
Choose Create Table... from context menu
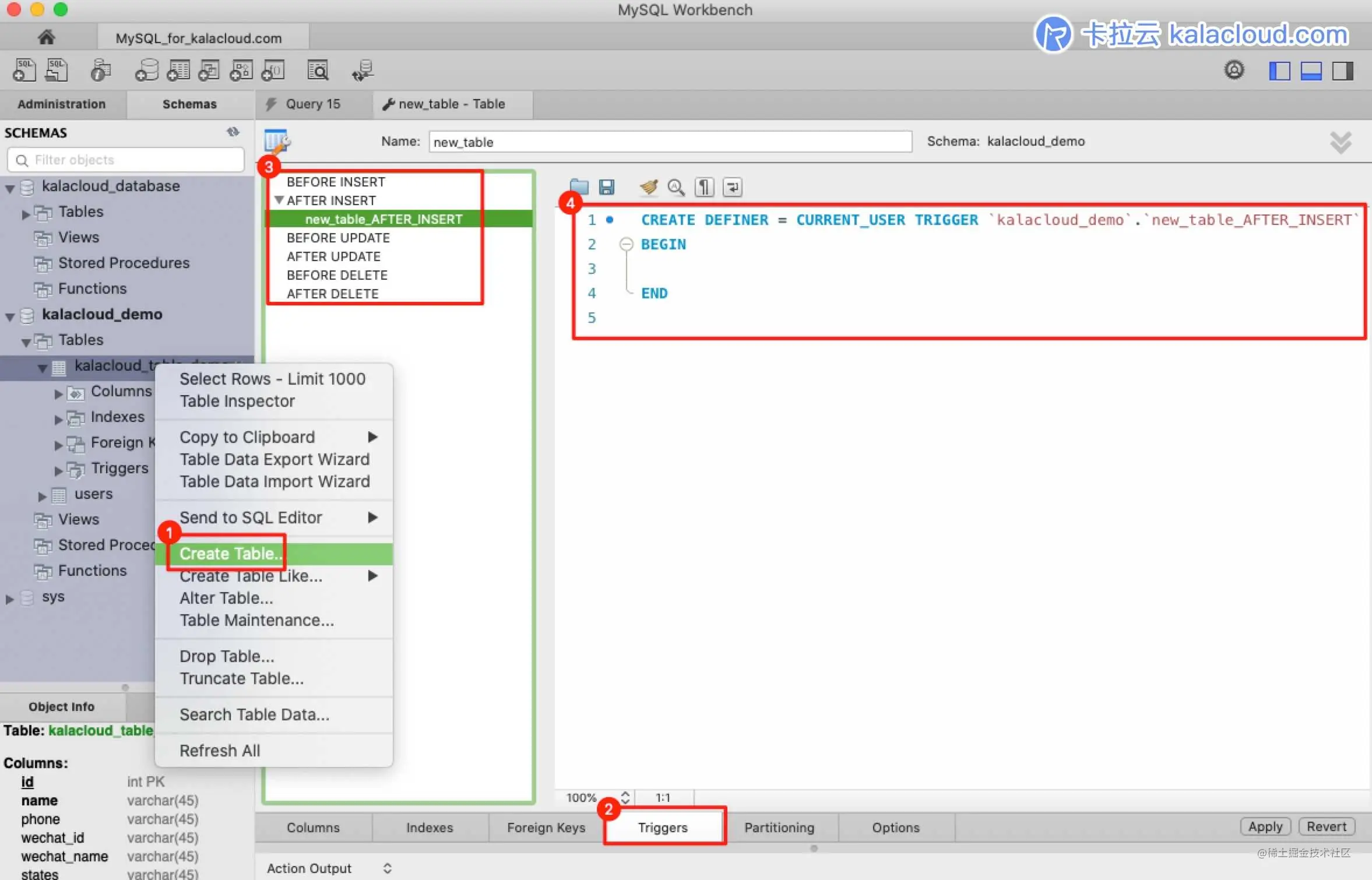[x=274, y=553]
